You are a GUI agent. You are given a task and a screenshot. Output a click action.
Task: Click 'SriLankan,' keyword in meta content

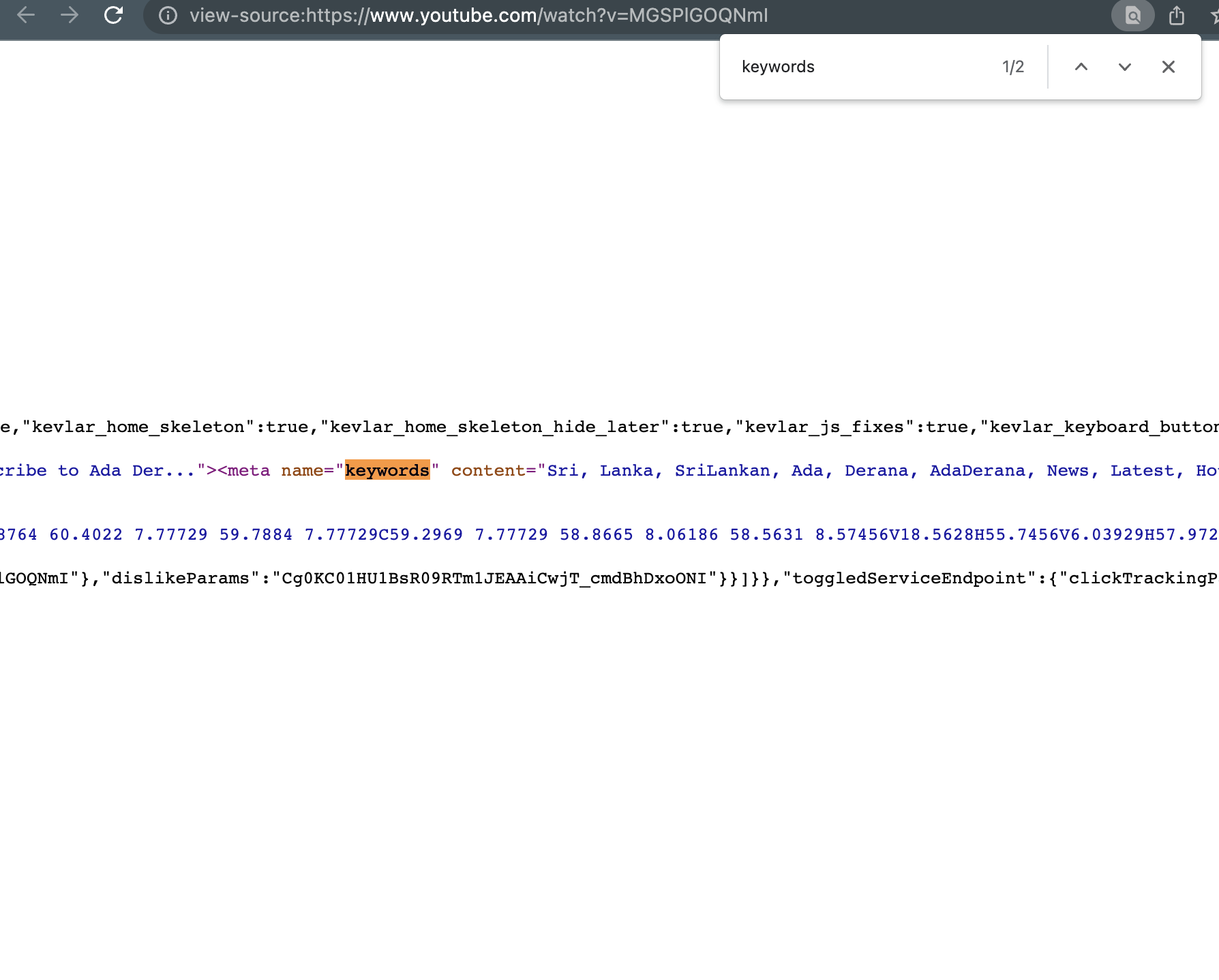pyautogui.click(x=727, y=470)
